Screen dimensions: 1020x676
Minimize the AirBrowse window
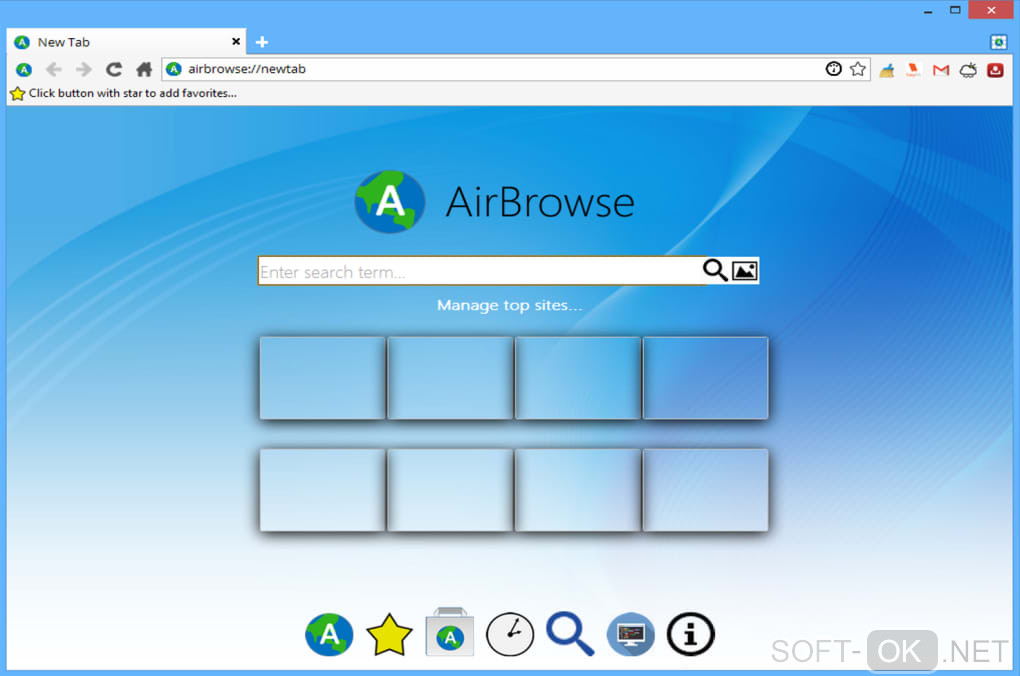click(928, 10)
